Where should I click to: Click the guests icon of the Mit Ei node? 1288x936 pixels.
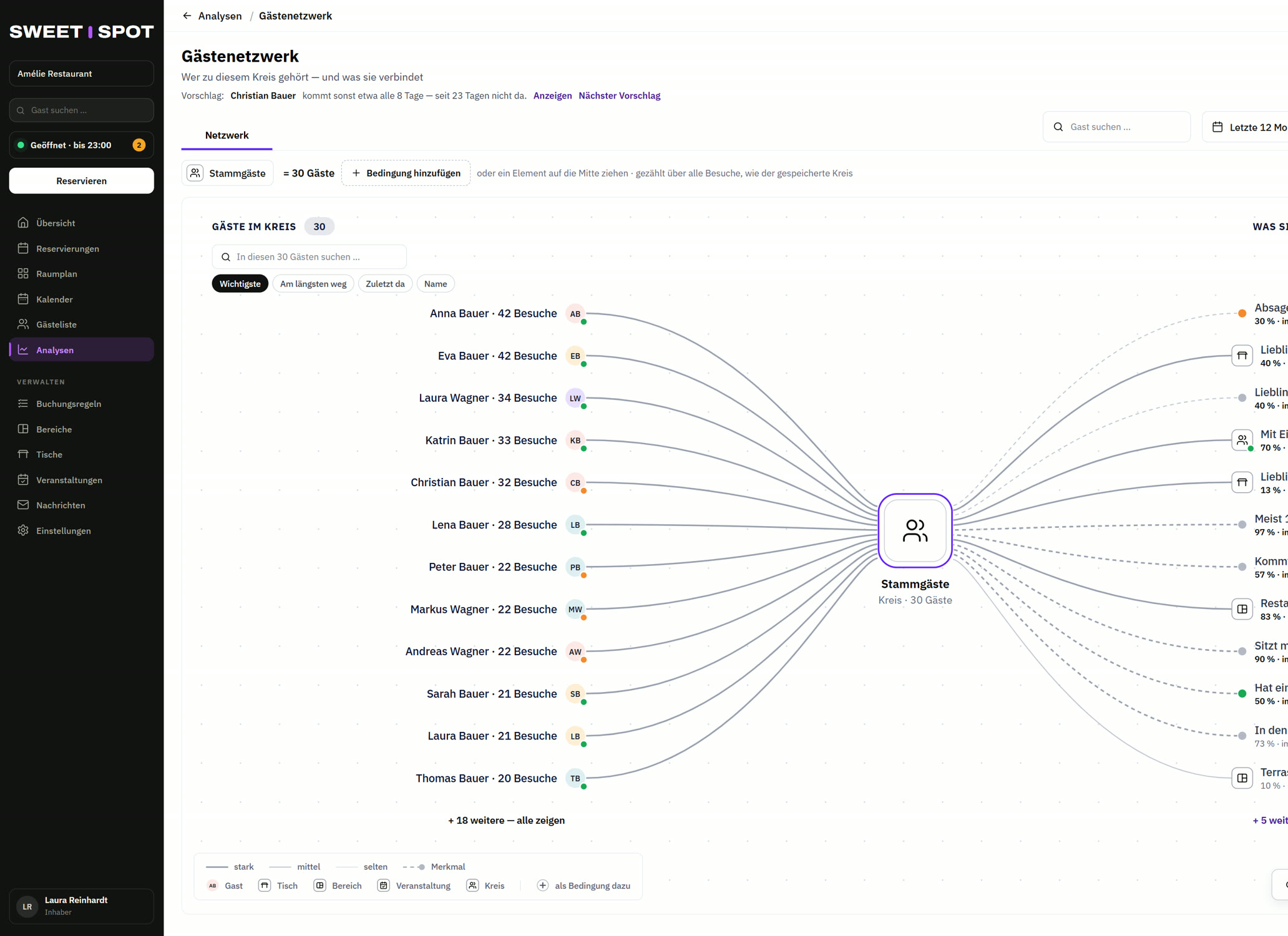(1242, 440)
